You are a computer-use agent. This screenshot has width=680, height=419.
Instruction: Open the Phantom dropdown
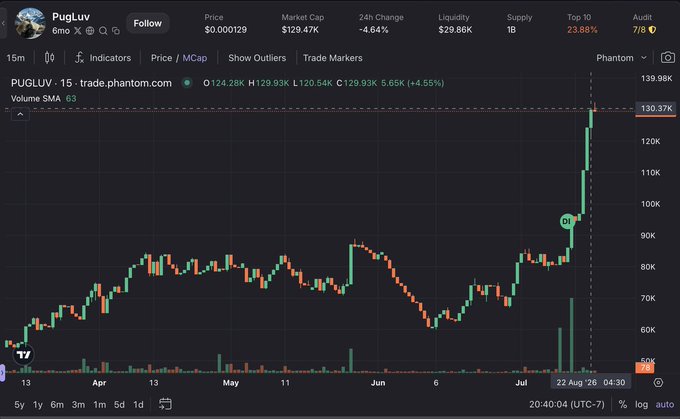click(621, 58)
